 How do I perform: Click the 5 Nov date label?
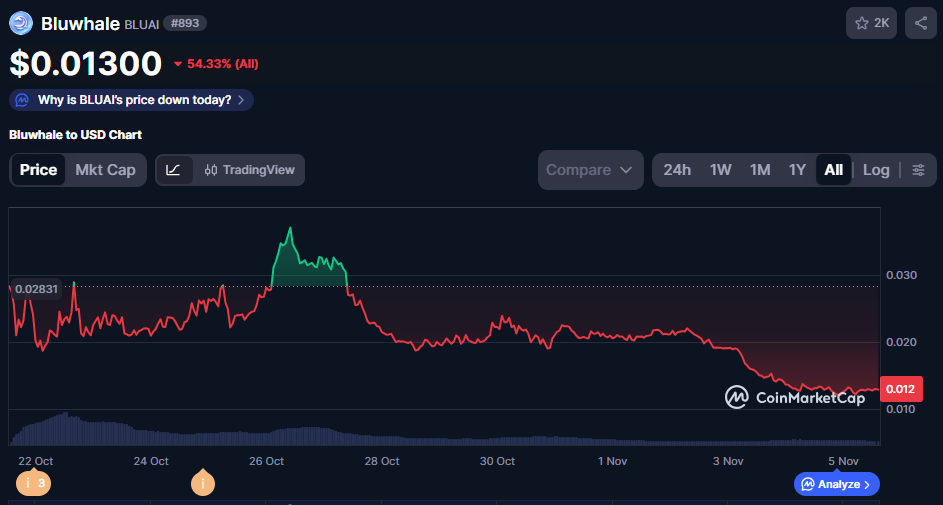click(x=843, y=461)
